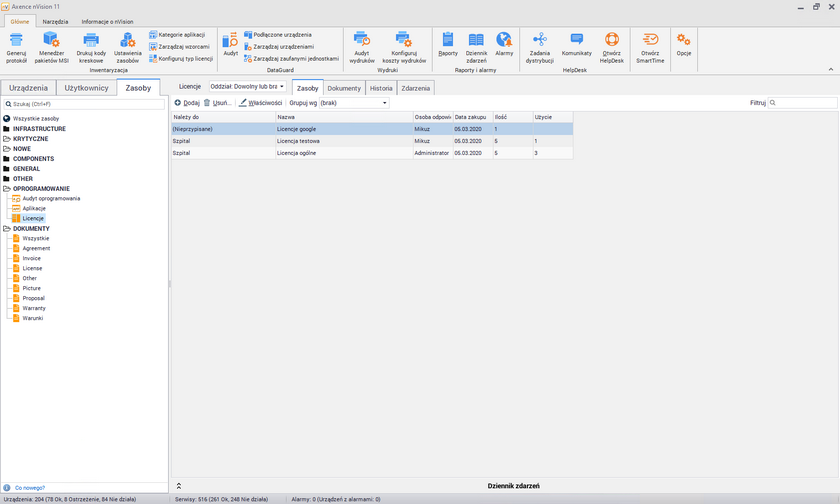Launch Otwórz HelpDesk
Screen dimensions: 840x504
[612, 40]
